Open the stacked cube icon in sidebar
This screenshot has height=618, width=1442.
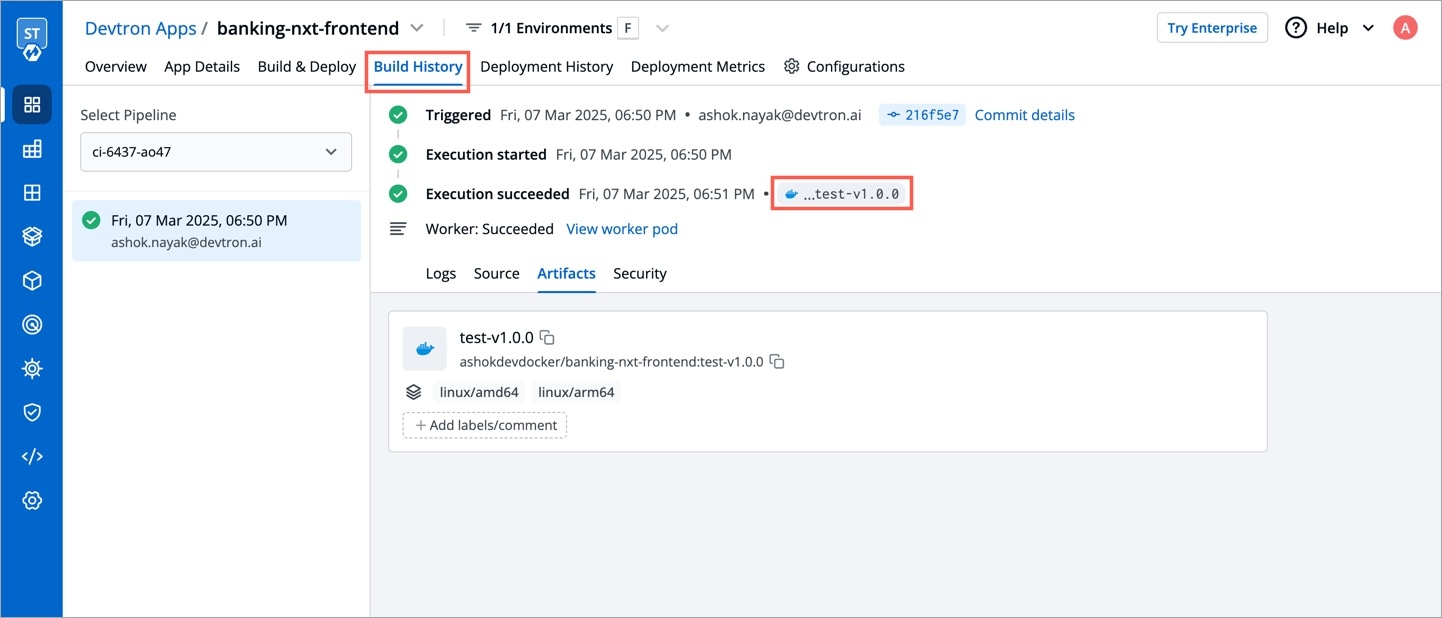click(x=32, y=236)
